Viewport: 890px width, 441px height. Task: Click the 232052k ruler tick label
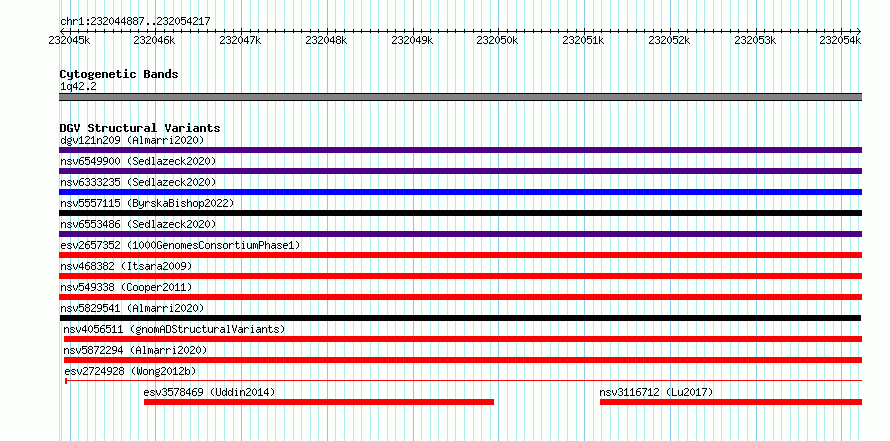click(x=669, y=40)
